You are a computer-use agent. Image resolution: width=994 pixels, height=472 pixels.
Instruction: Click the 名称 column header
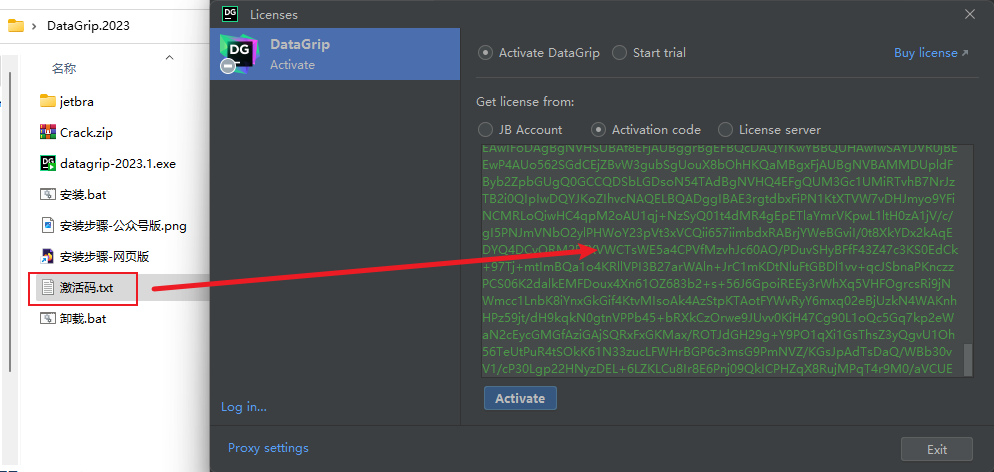tap(64, 68)
